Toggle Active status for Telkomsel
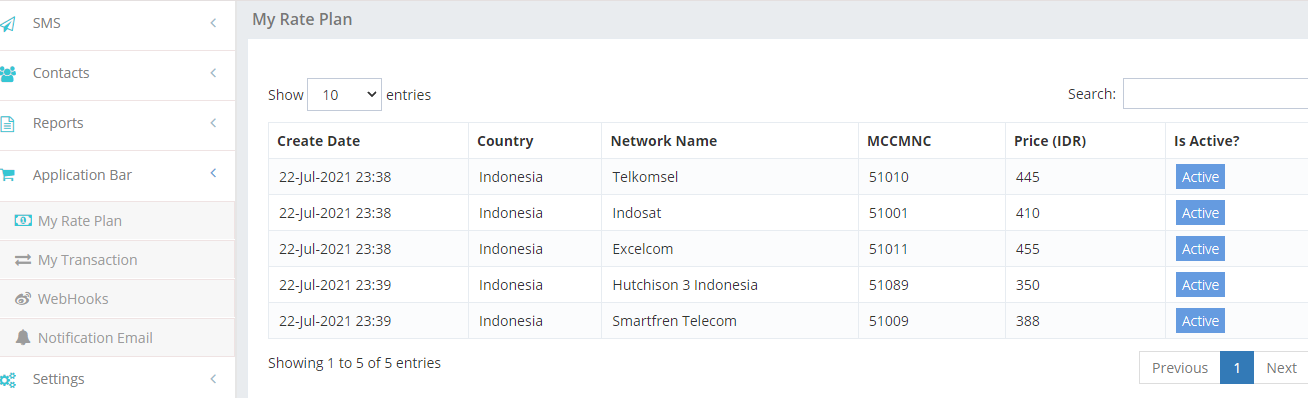 pyautogui.click(x=1200, y=177)
